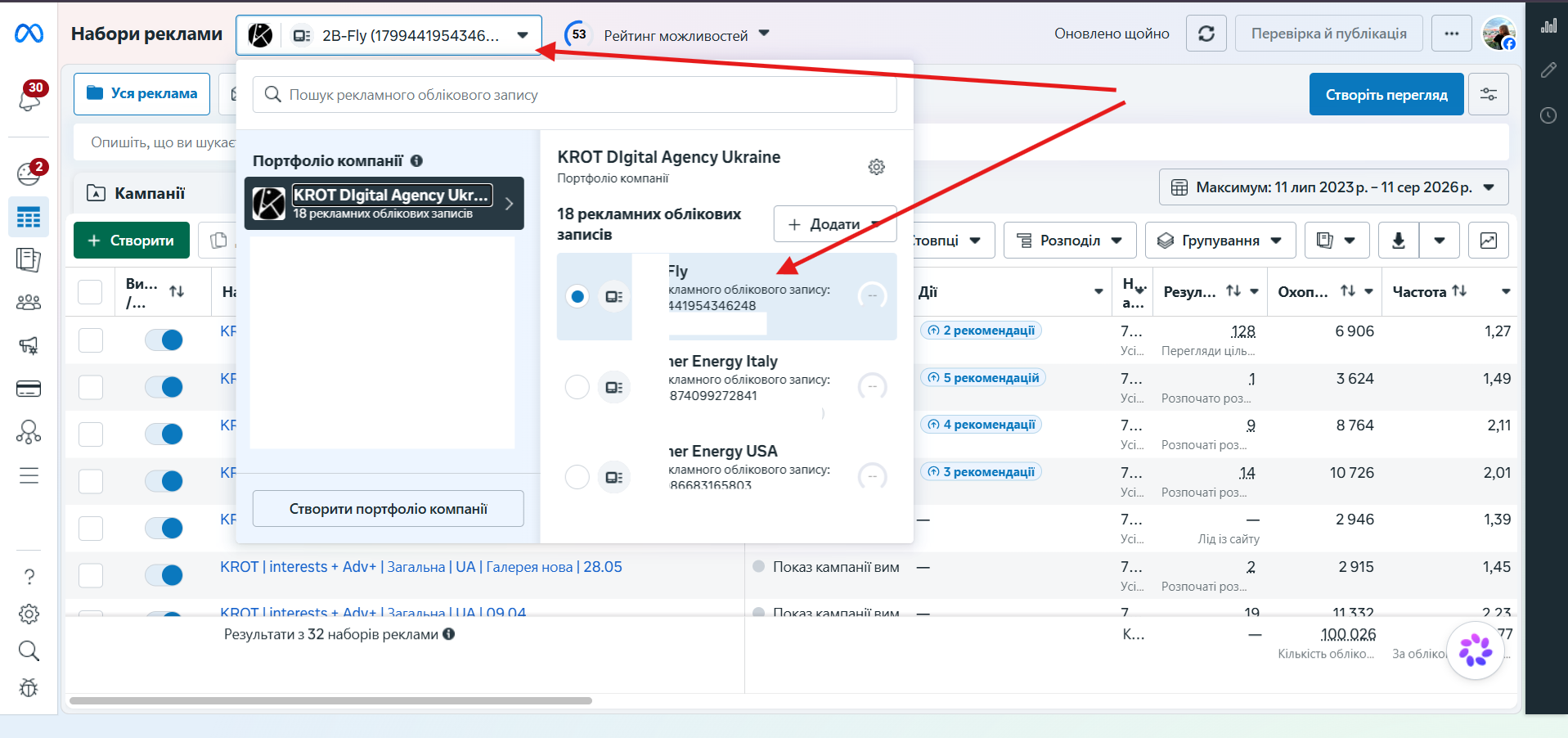The height and width of the screenshot is (738, 1568).
Task: Open the reports icon dropdown in the toolbar
Action: pos(1337,241)
